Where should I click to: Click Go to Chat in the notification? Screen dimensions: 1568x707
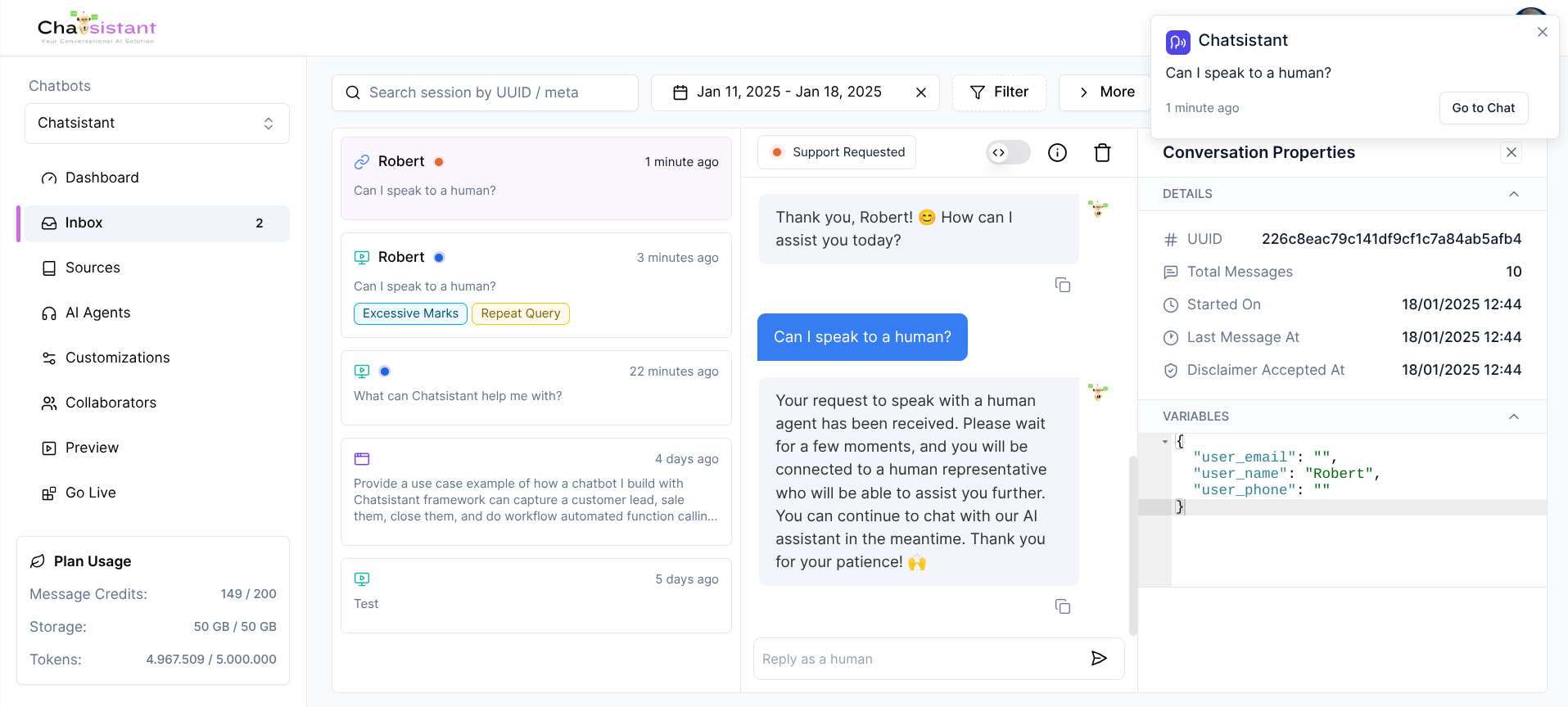(1484, 108)
